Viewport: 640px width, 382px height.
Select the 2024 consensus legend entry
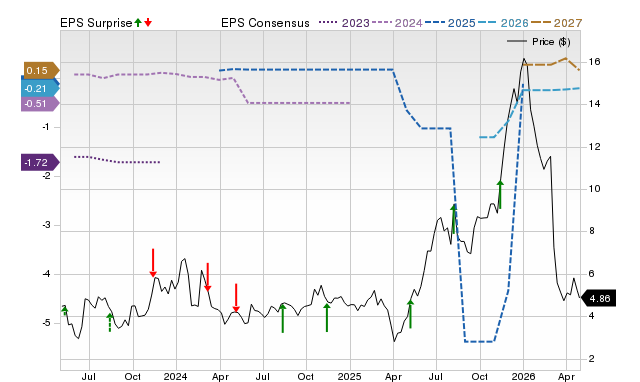click(397, 23)
